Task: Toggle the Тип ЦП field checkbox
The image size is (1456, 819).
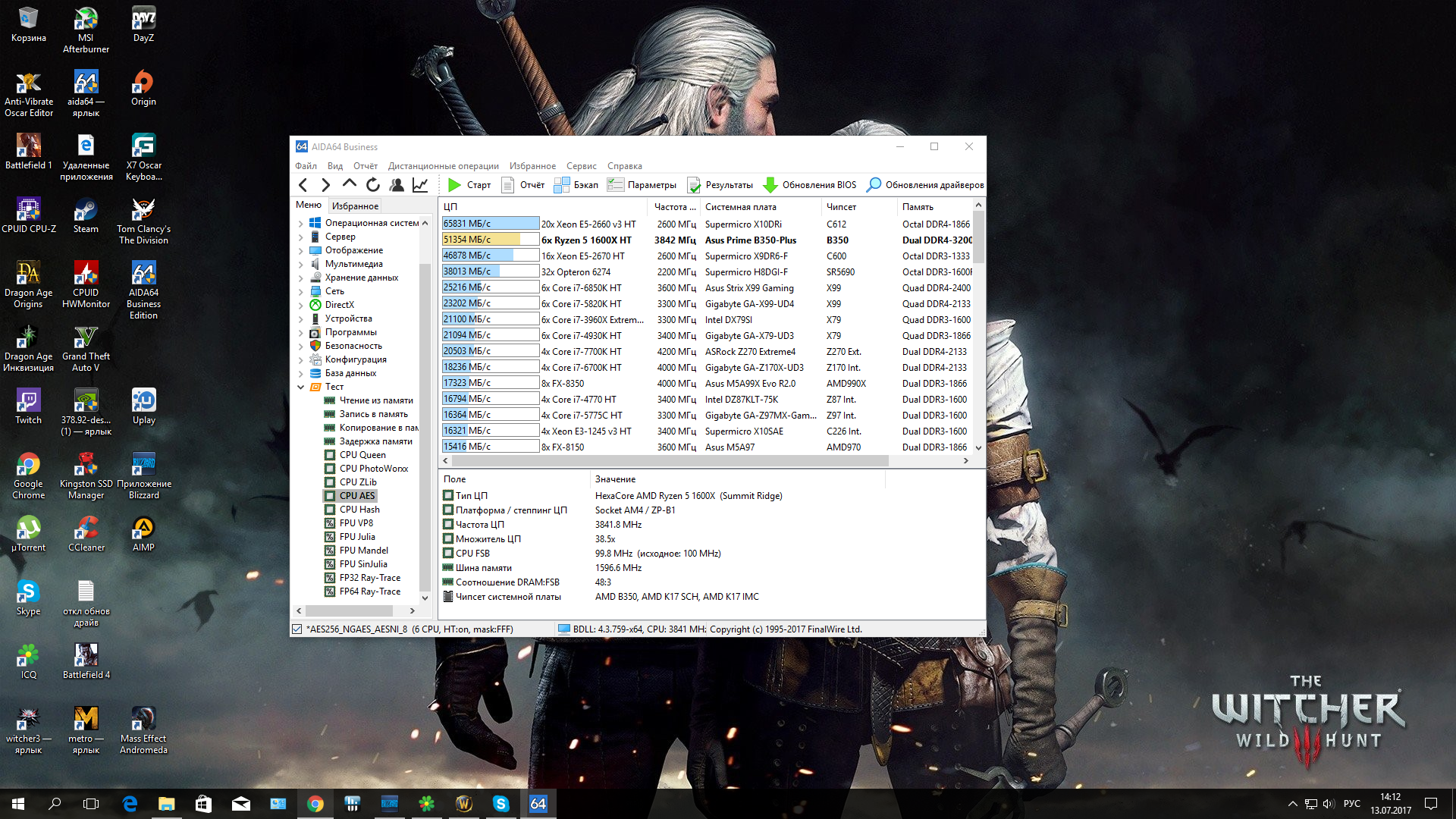Action: click(x=448, y=496)
